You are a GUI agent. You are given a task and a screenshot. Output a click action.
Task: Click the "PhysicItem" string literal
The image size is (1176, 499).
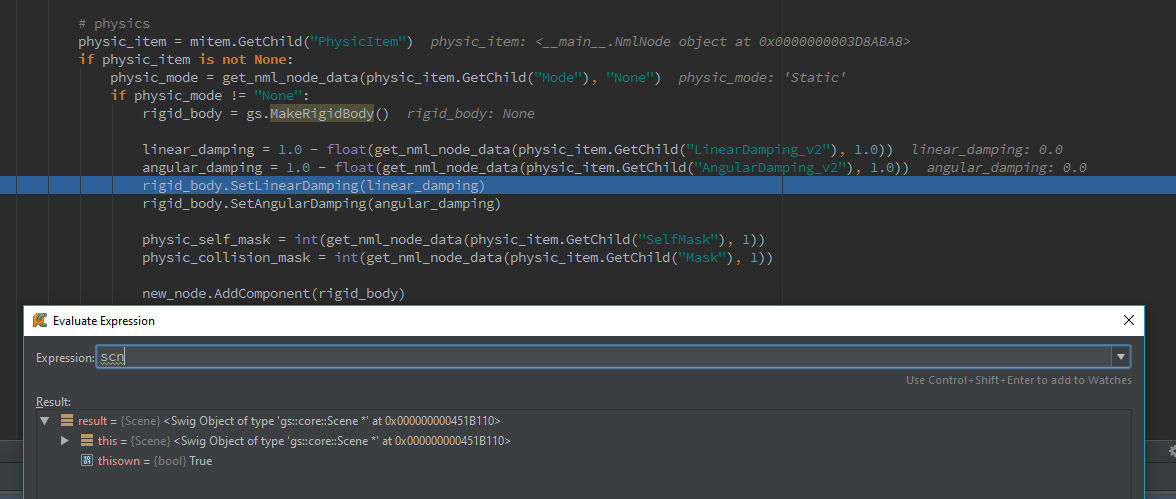(361, 41)
